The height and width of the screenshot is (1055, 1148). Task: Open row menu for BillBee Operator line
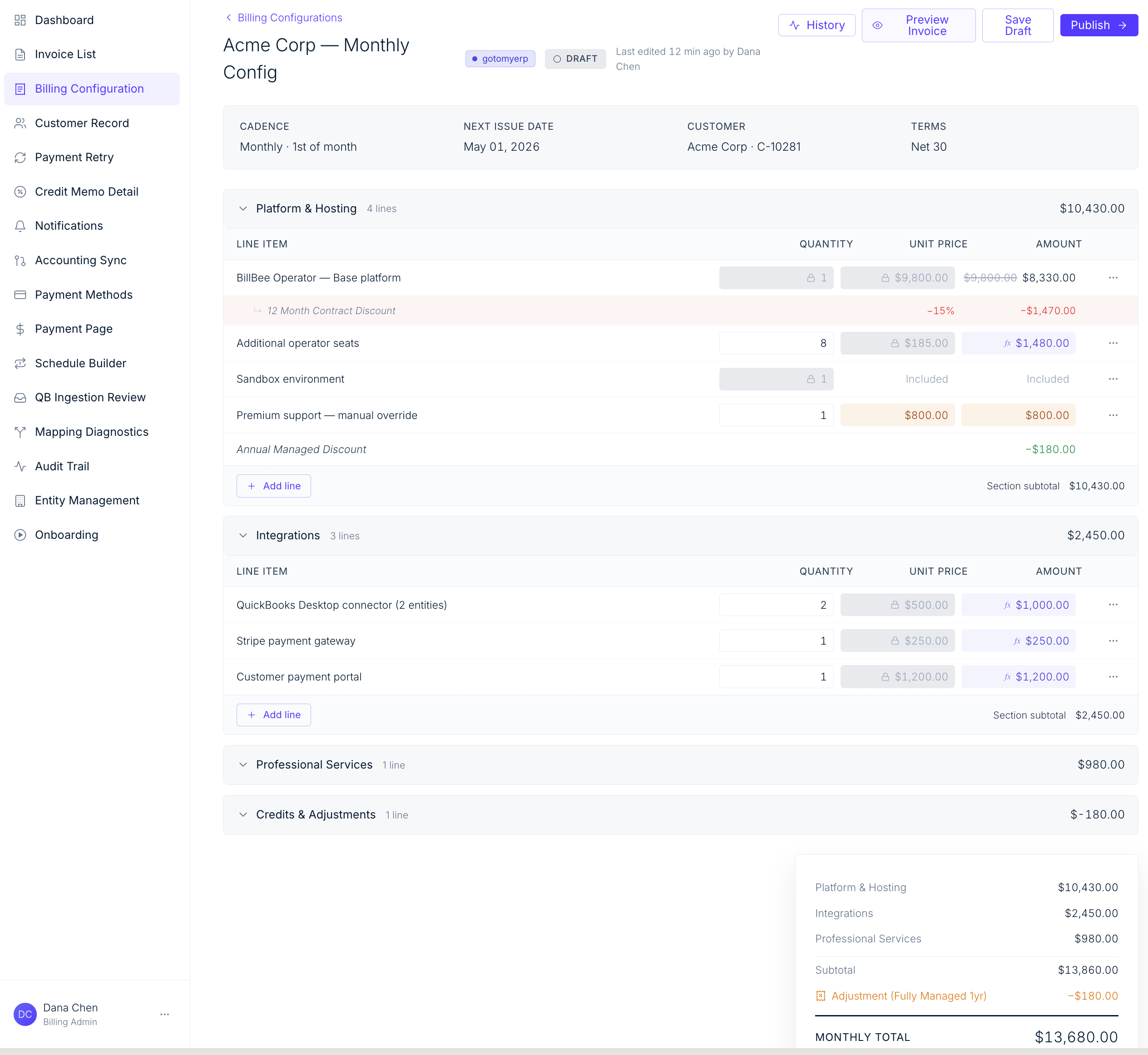1113,277
